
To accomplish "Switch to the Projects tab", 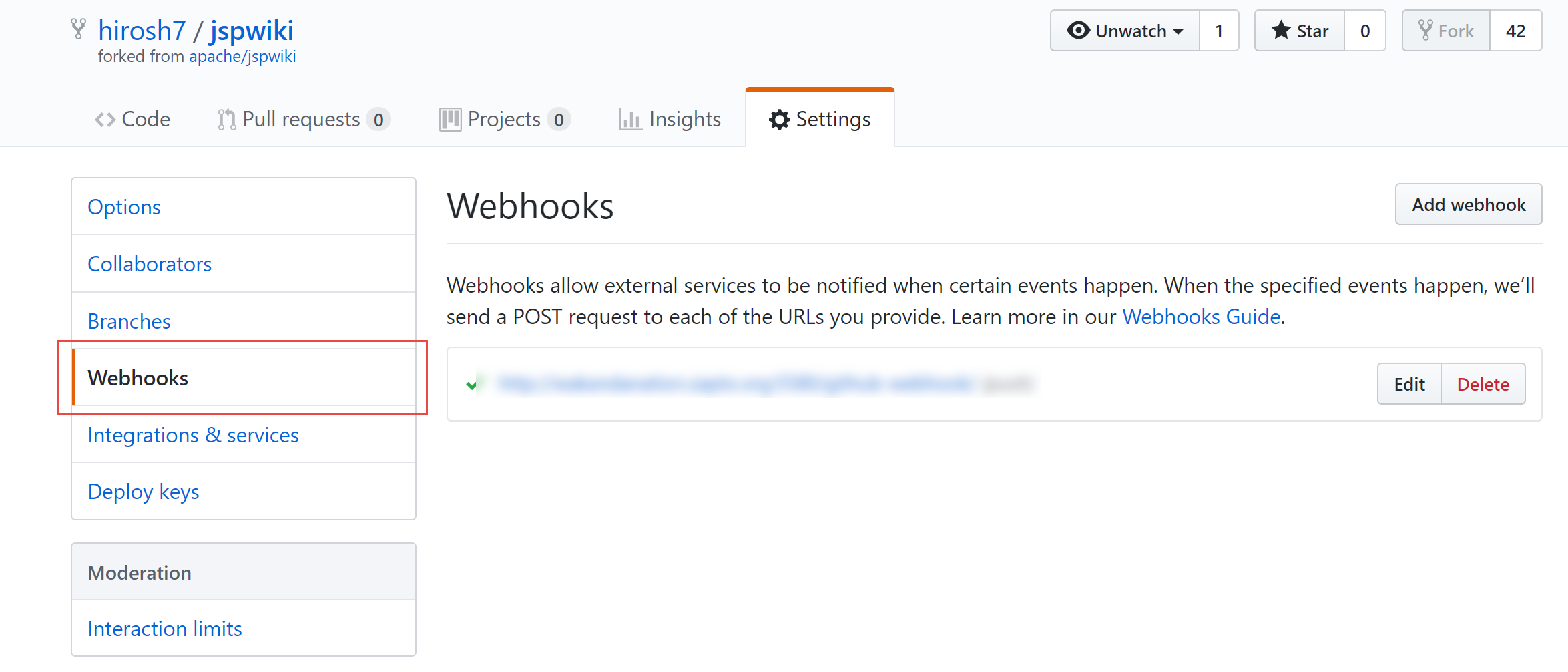I will click(x=505, y=119).
